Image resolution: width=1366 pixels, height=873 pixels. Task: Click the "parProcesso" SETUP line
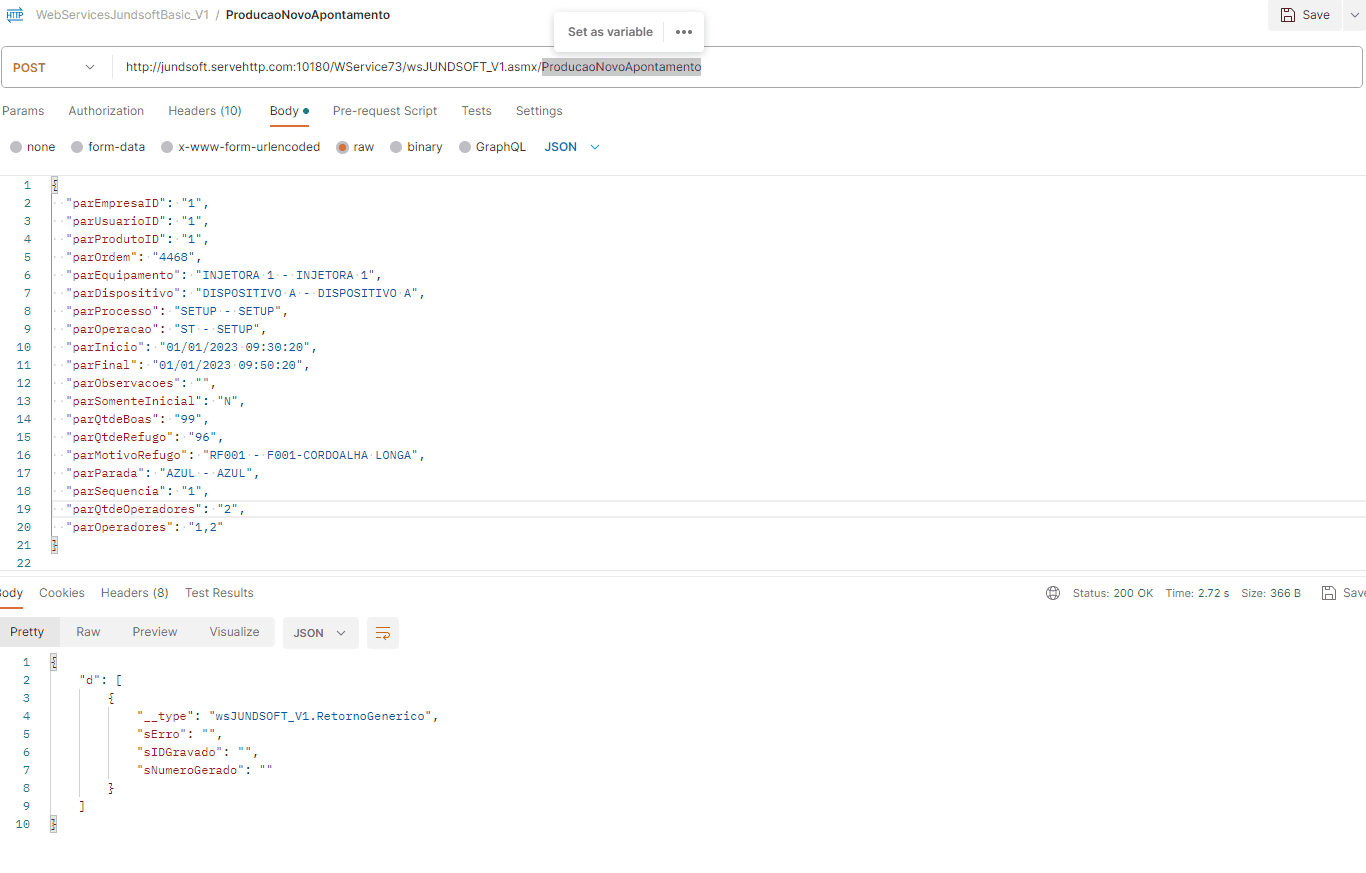(x=177, y=311)
